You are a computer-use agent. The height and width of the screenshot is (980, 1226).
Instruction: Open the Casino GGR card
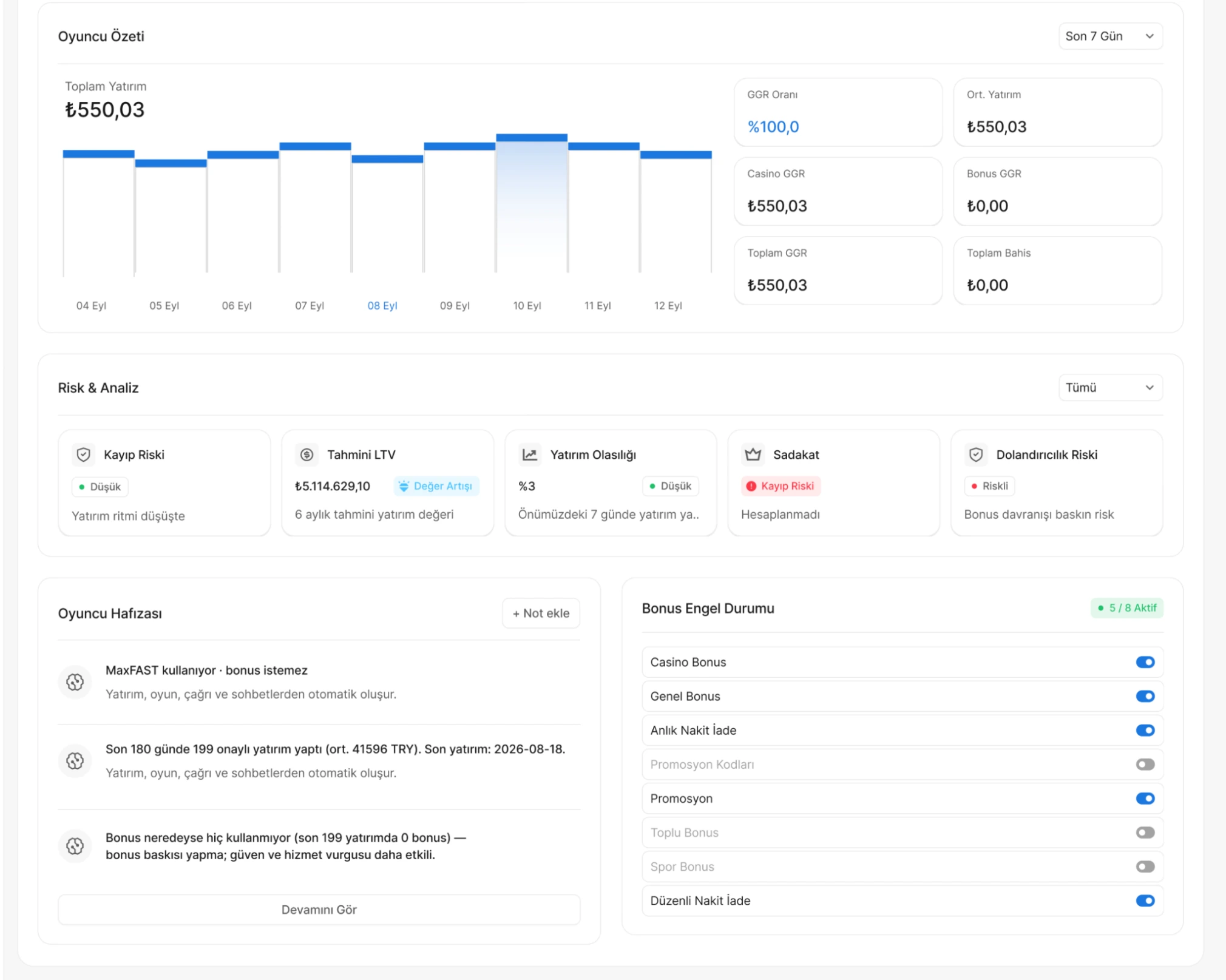tap(838, 192)
